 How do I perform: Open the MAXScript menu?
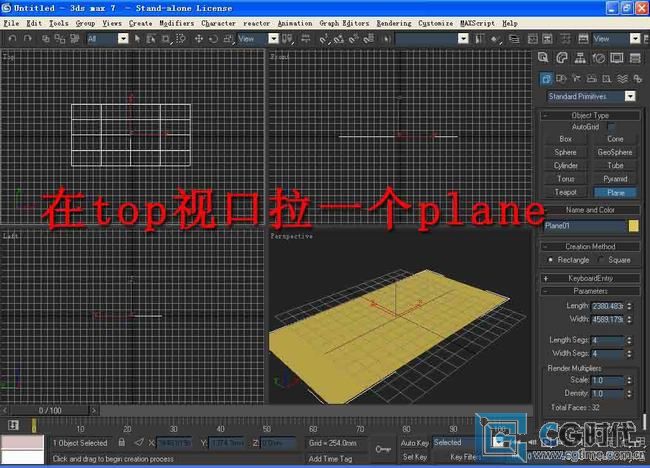click(477, 23)
